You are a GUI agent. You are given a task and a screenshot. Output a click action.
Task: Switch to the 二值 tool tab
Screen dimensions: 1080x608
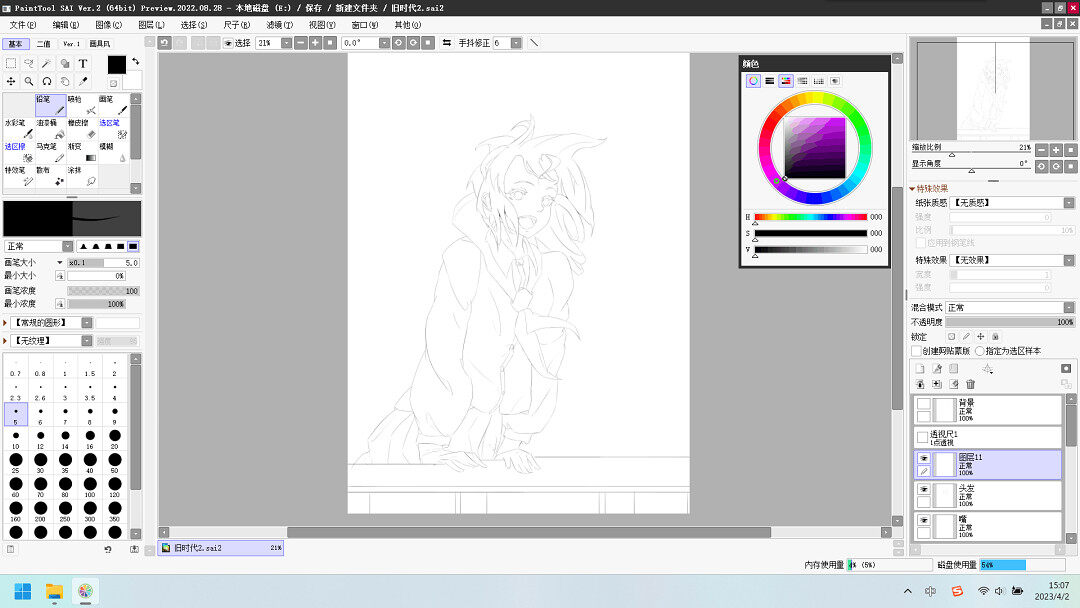[44, 44]
